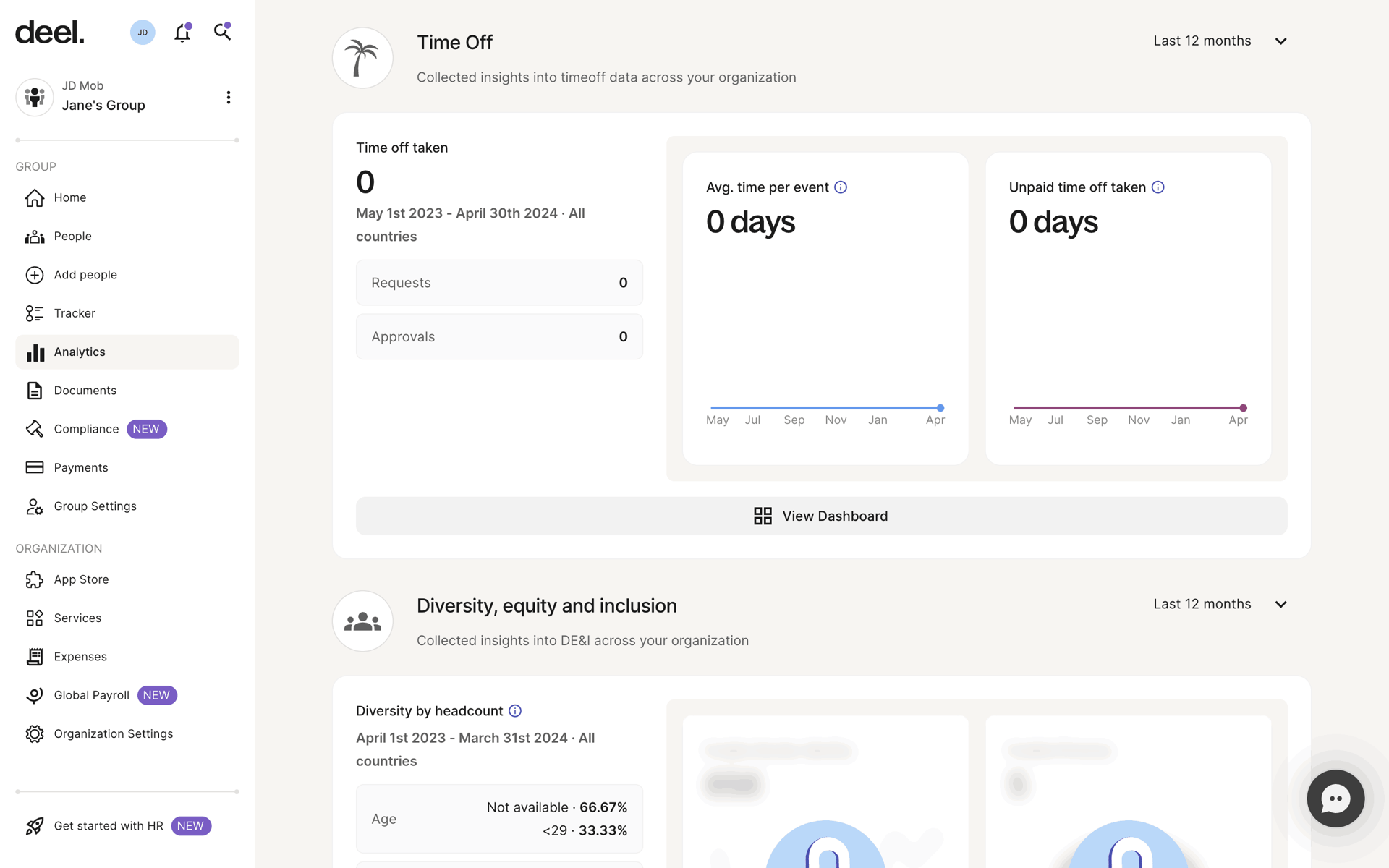Open notifications bell
Image resolution: width=1389 pixels, height=868 pixels.
tap(182, 32)
